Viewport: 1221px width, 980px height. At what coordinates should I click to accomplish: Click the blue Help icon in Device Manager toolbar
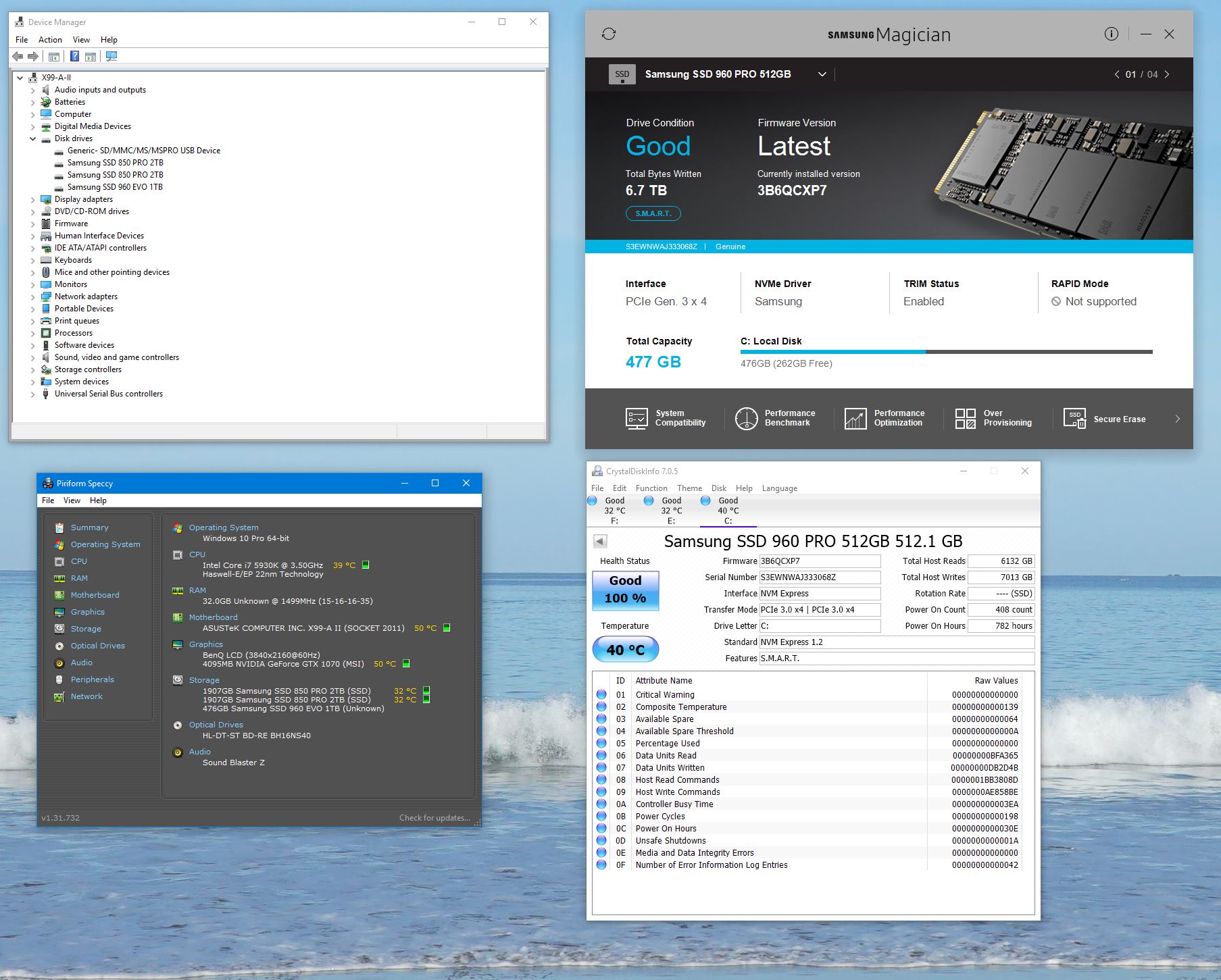[75, 56]
